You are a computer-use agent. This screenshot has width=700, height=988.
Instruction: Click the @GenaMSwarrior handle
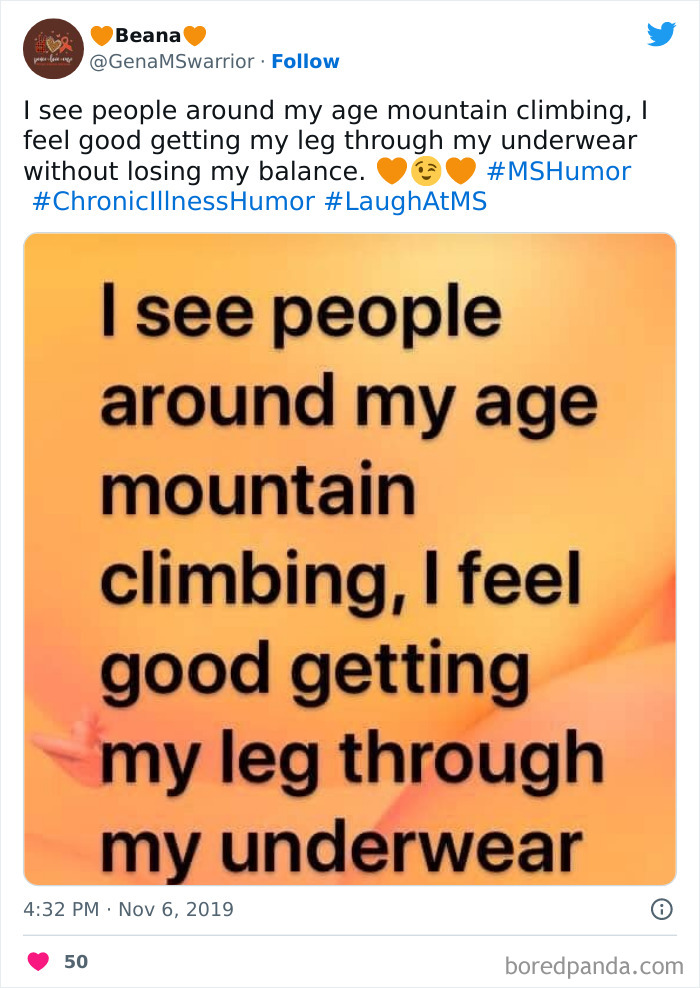(173, 61)
